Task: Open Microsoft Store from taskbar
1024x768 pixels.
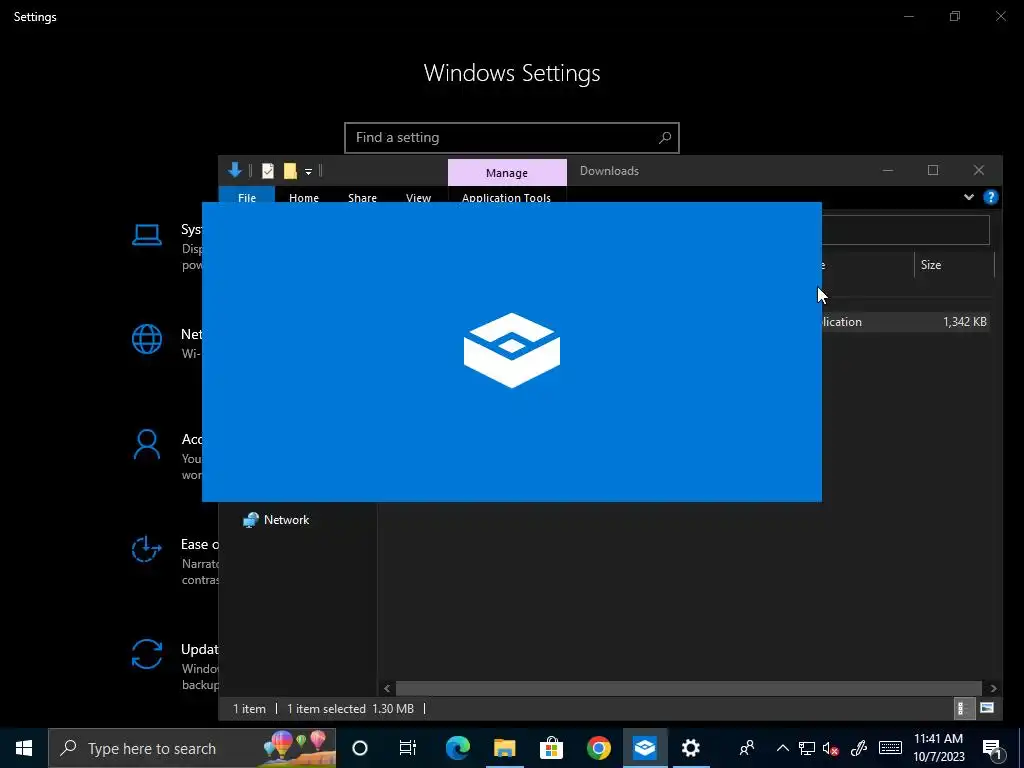Action: click(x=551, y=748)
